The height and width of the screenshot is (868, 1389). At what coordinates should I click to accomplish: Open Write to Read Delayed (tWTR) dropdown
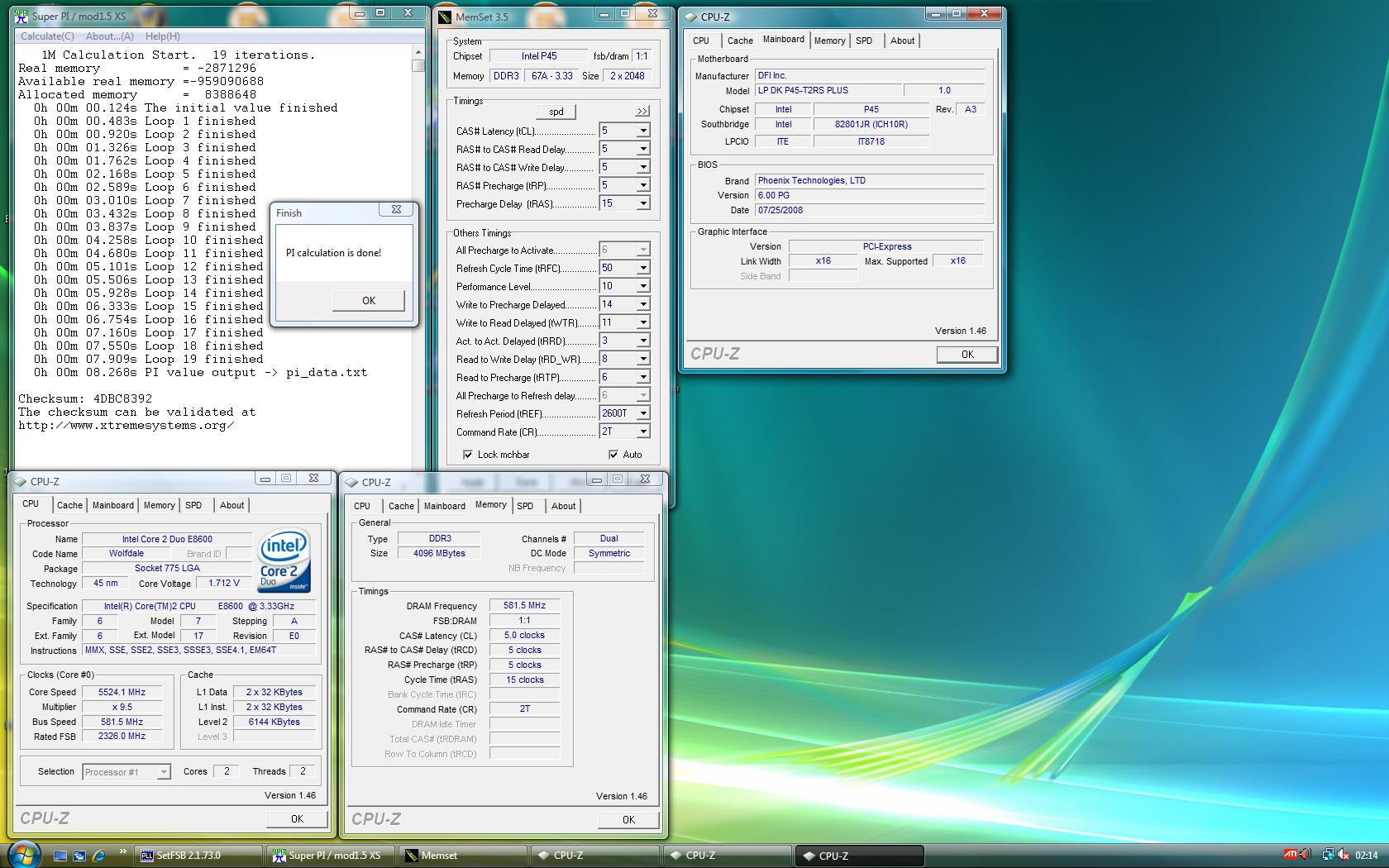tap(643, 322)
